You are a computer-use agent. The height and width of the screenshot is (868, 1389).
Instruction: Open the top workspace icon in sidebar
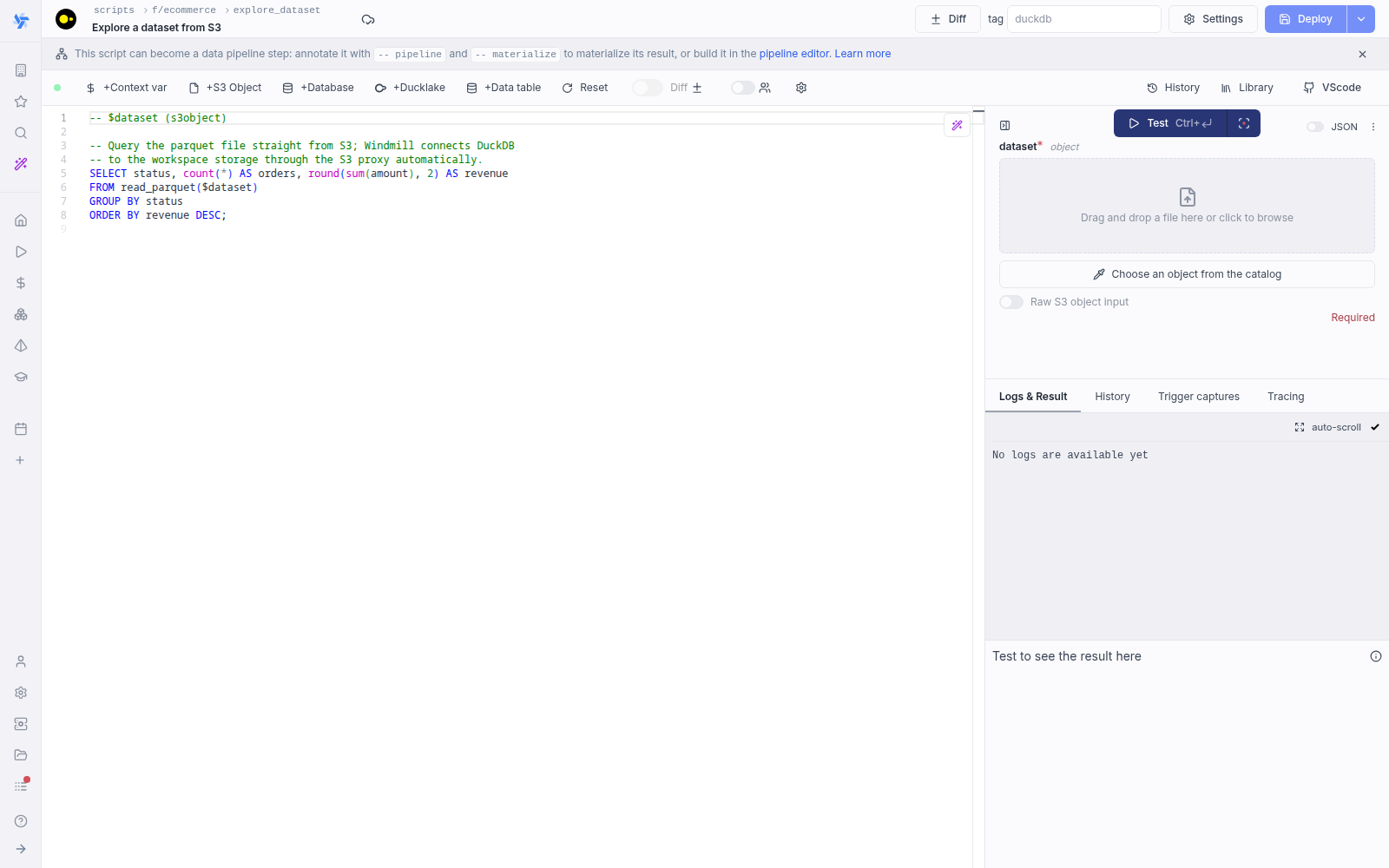point(21,70)
